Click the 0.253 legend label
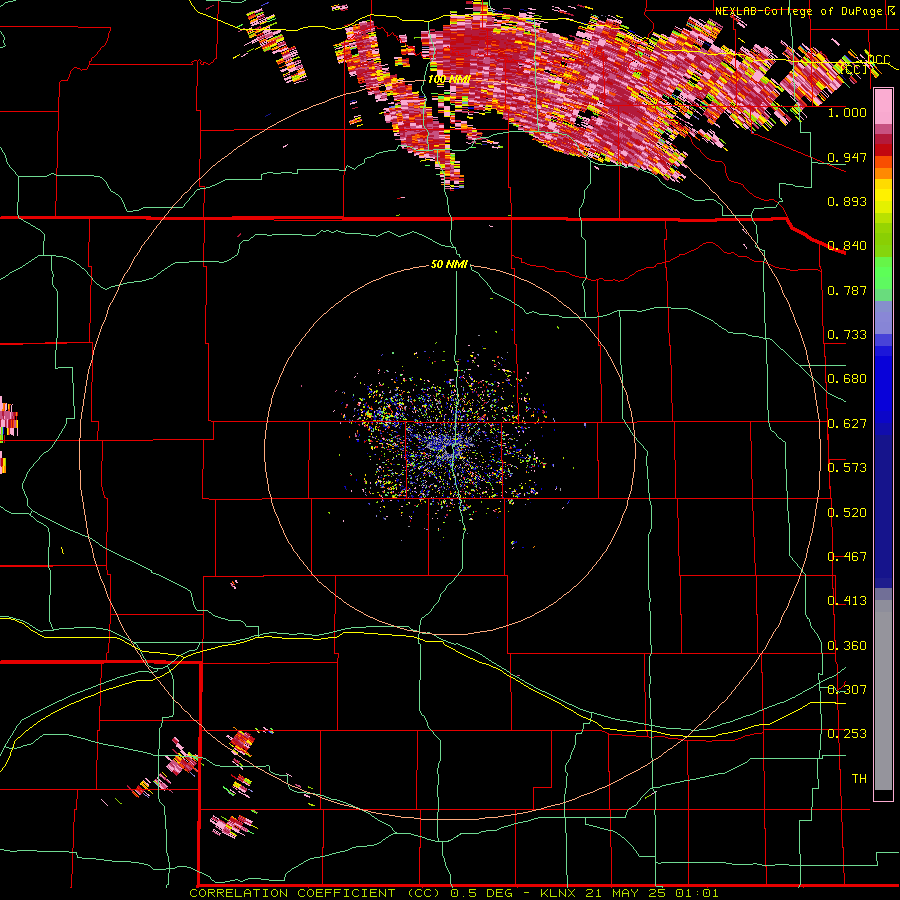Viewport: 900px width, 900px height. click(x=847, y=734)
